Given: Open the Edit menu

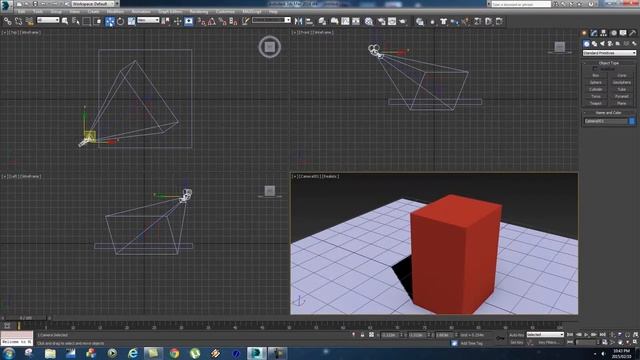Looking at the screenshot, I should tap(21, 12).
